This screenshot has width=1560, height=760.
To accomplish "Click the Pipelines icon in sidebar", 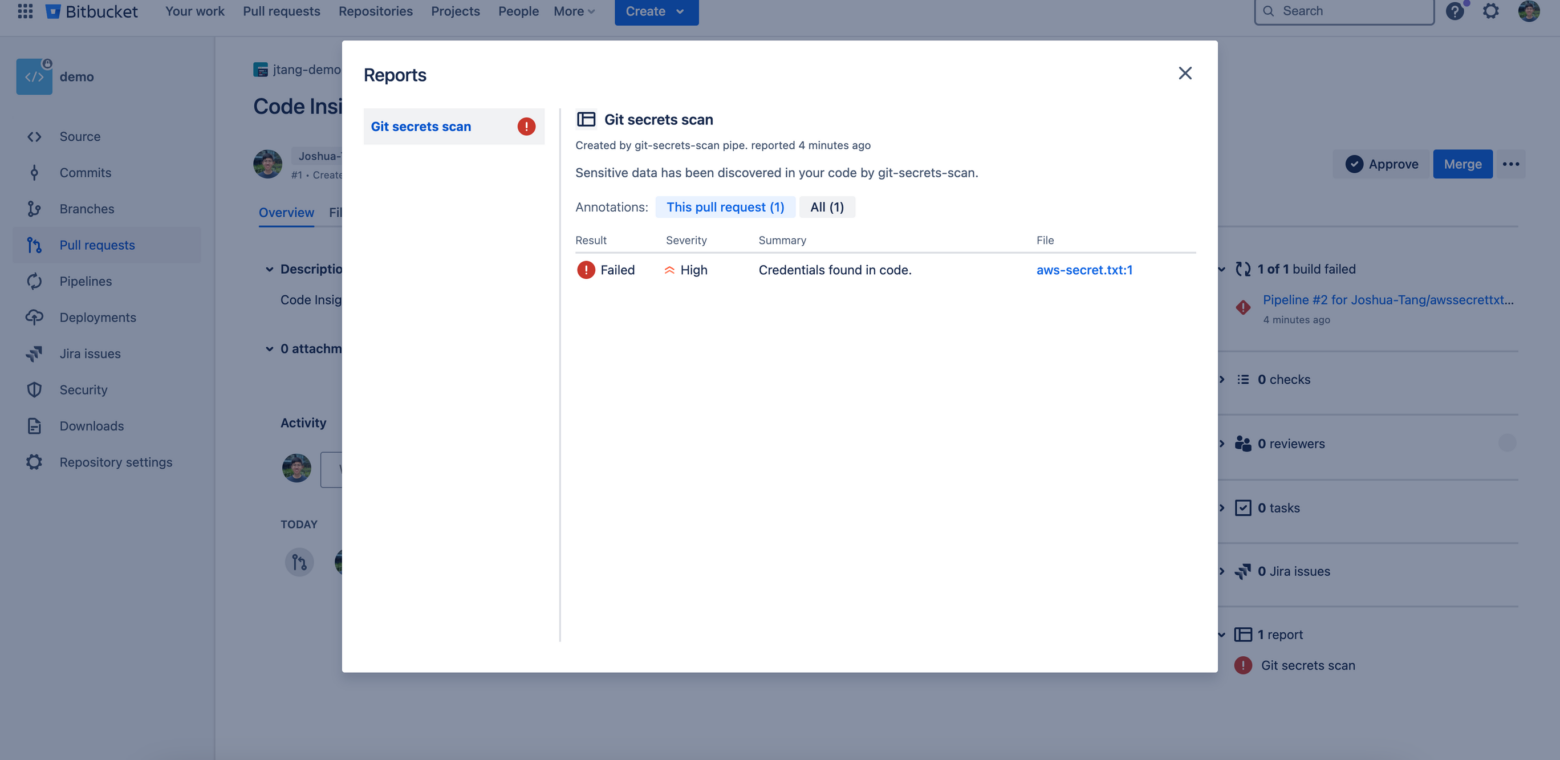I will click(x=34, y=281).
